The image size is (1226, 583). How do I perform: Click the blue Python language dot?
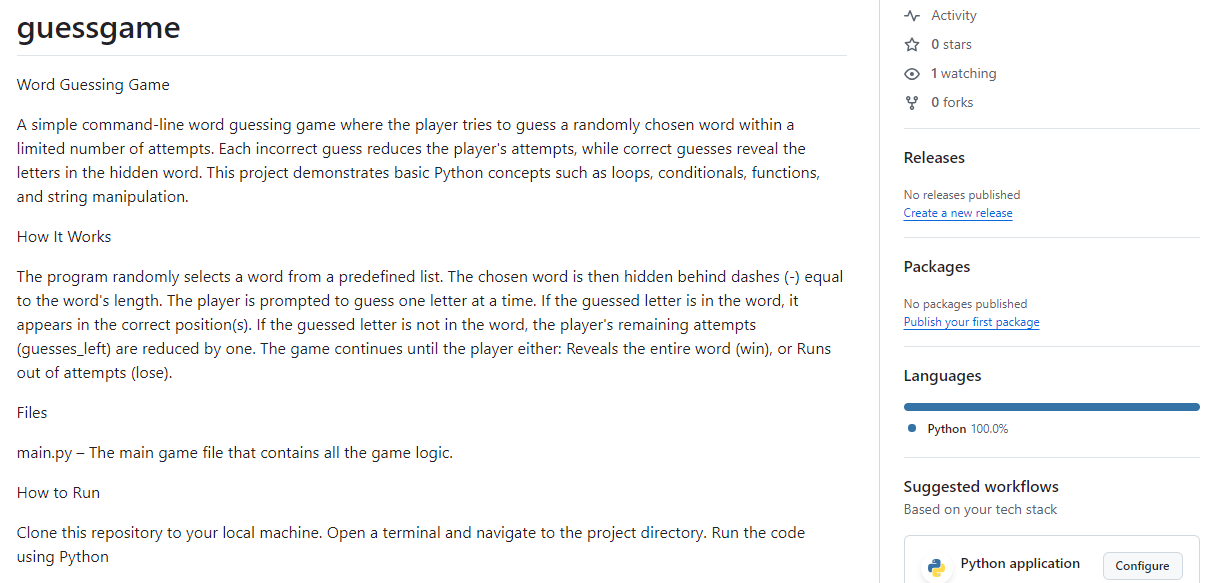click(912, 429)
